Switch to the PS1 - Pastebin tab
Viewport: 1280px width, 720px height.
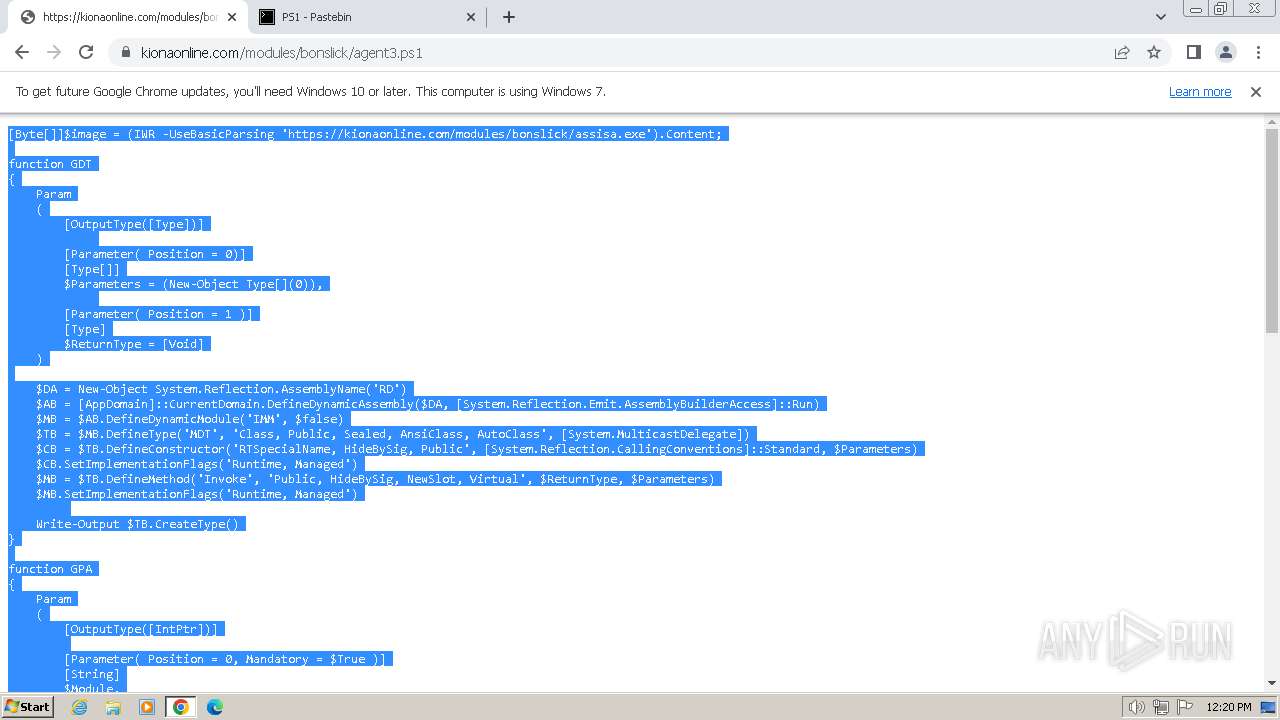[x=368, y=17]
